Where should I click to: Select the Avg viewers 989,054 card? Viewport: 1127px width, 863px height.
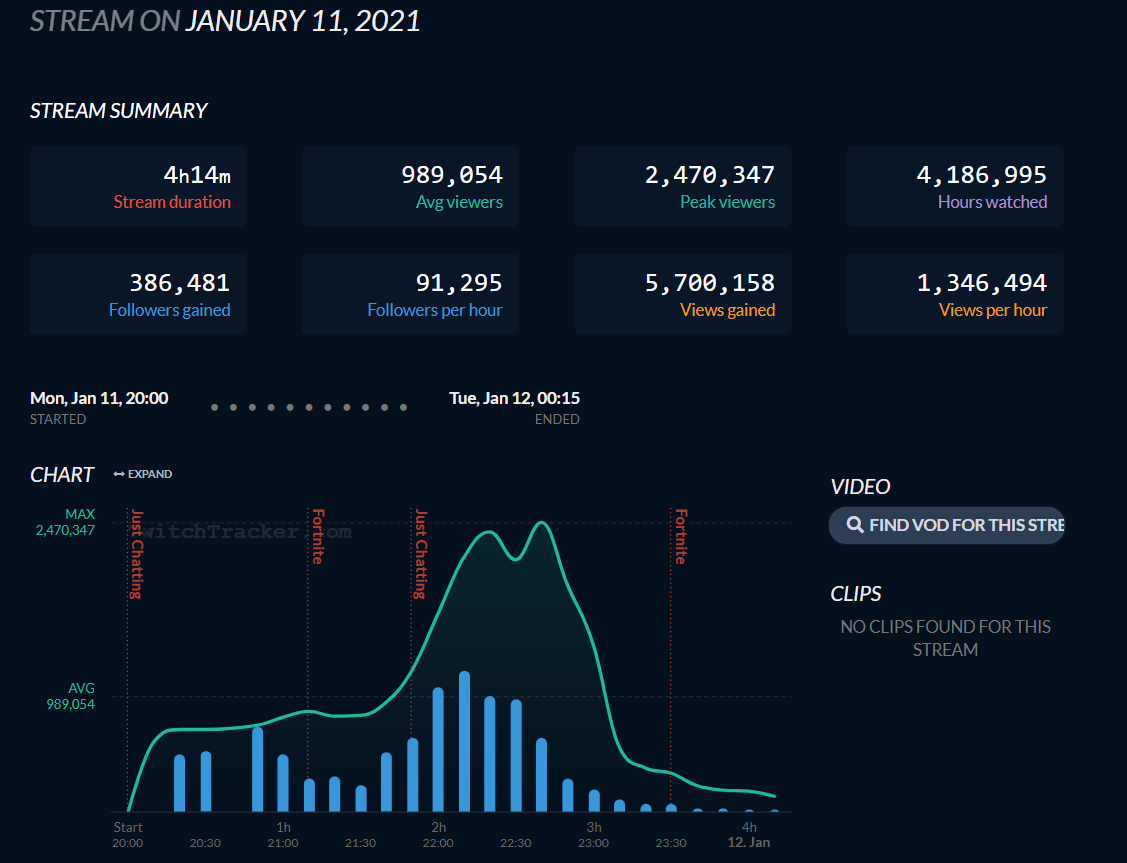tap(410, 186)
